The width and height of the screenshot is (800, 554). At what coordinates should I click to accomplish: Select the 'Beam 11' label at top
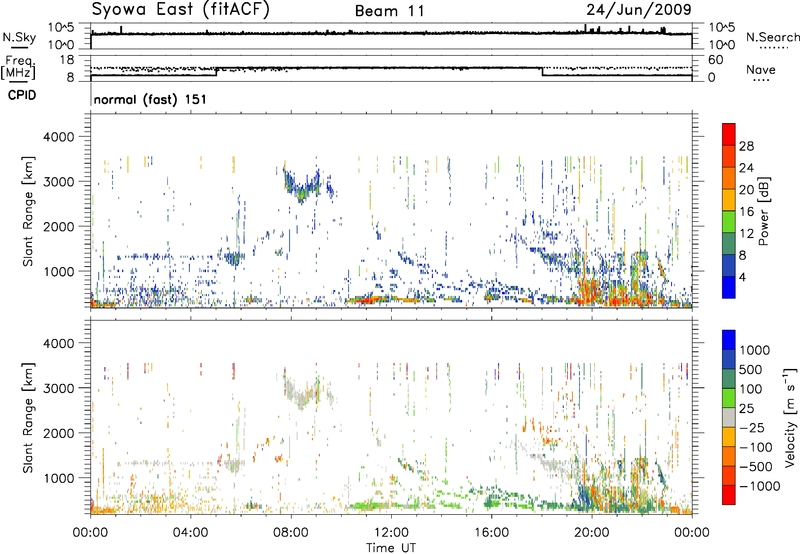390,11
